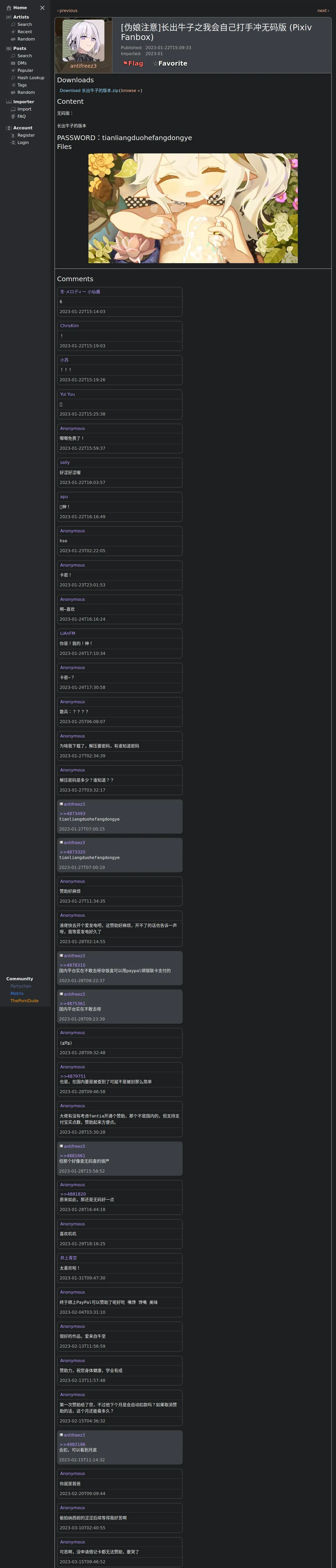
Task: Click commenter name ChrisKim
Action: tap(70, 326)
